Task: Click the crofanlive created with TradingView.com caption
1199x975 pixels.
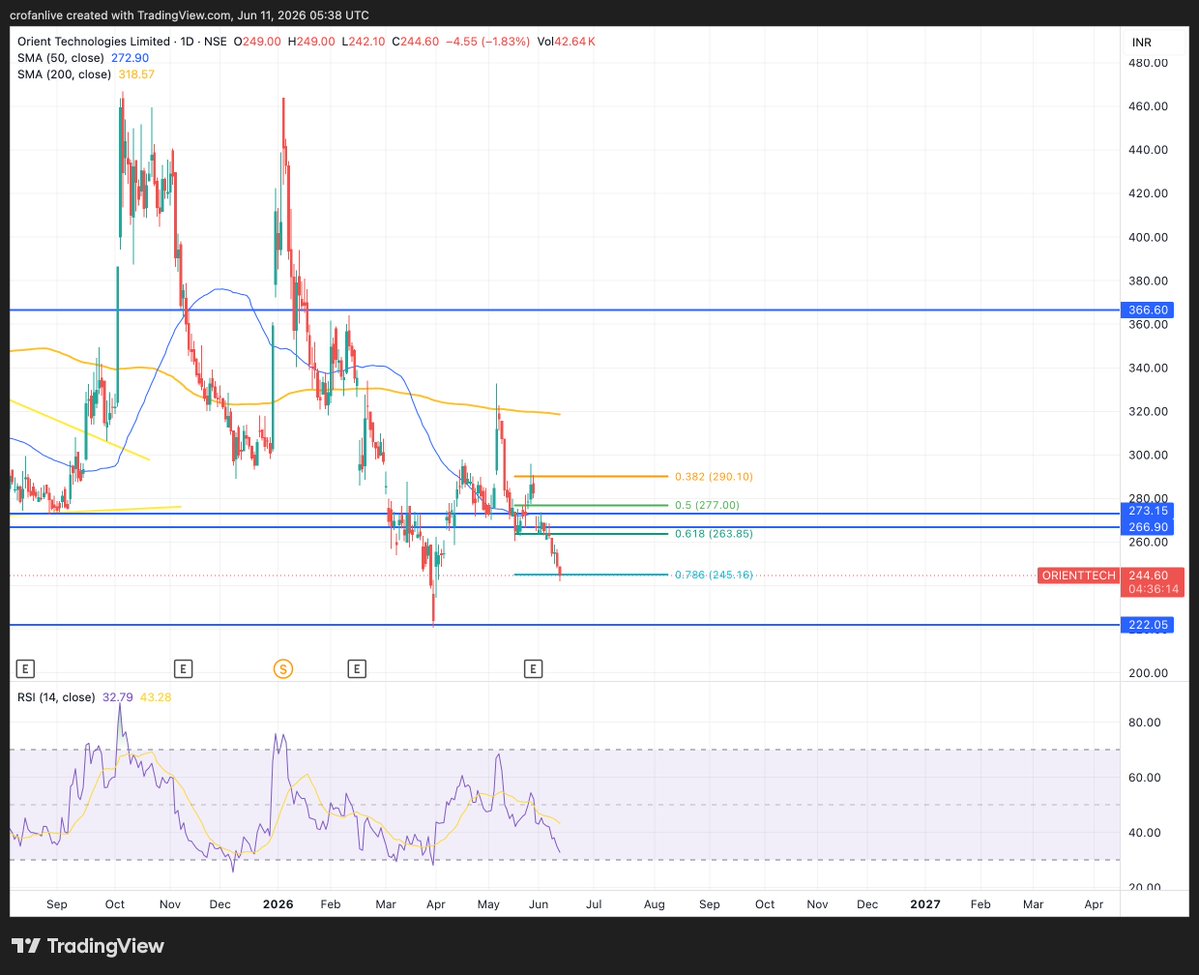Action: coord(189,15)
